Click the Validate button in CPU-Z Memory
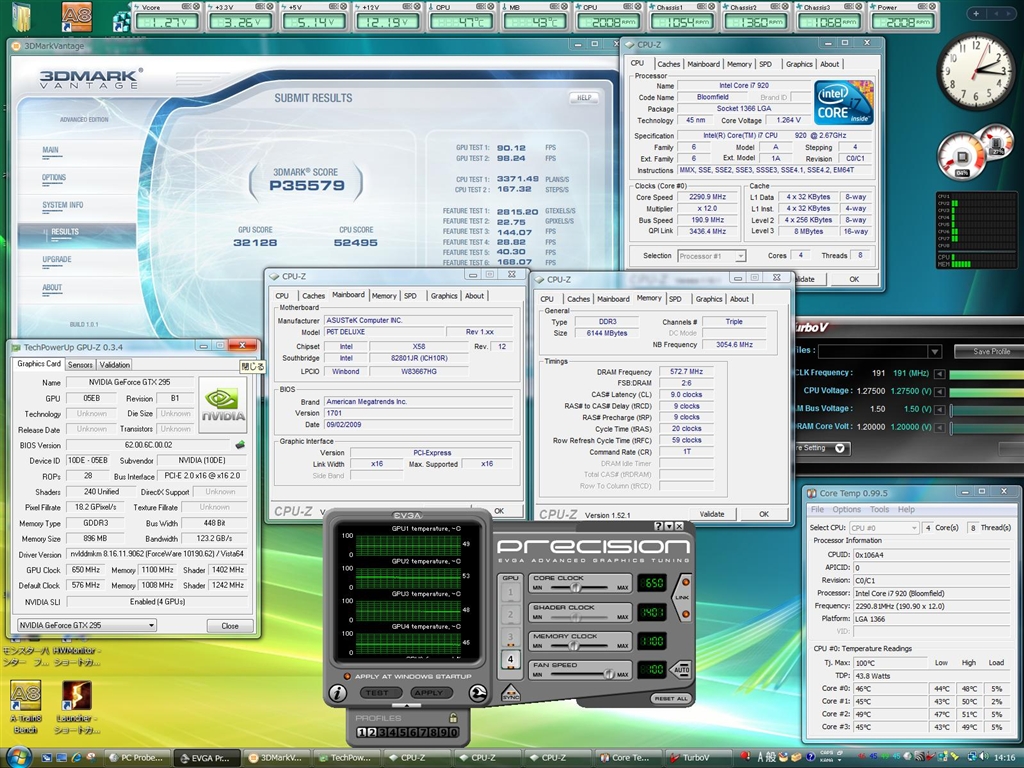Screen dimensions: 1024x768 pos(711,514)
